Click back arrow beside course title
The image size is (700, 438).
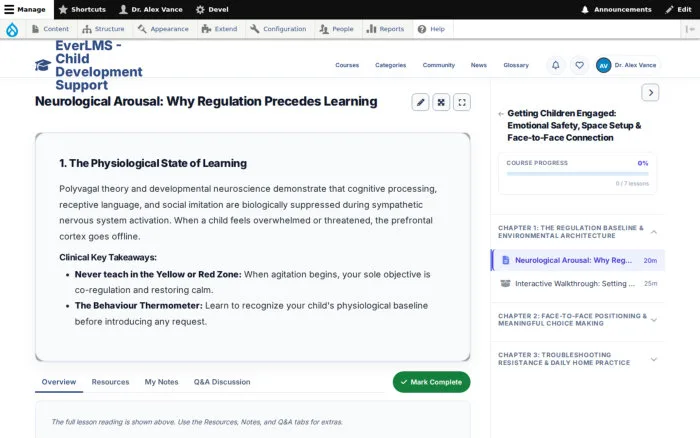point(501,114)
